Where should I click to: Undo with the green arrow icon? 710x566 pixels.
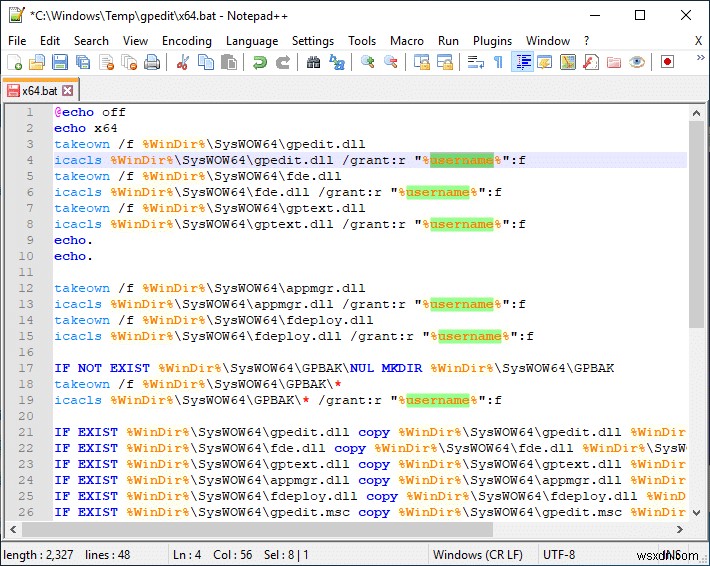point(259,62)
